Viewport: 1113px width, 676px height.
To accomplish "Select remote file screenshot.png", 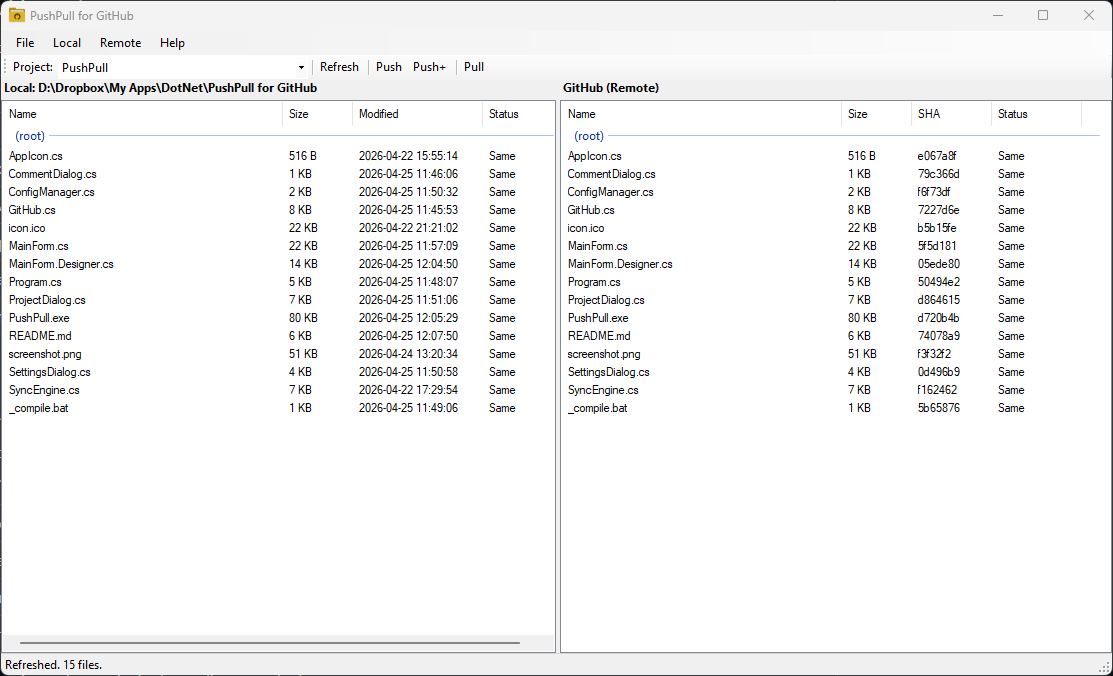I will [x=604, y=354].
